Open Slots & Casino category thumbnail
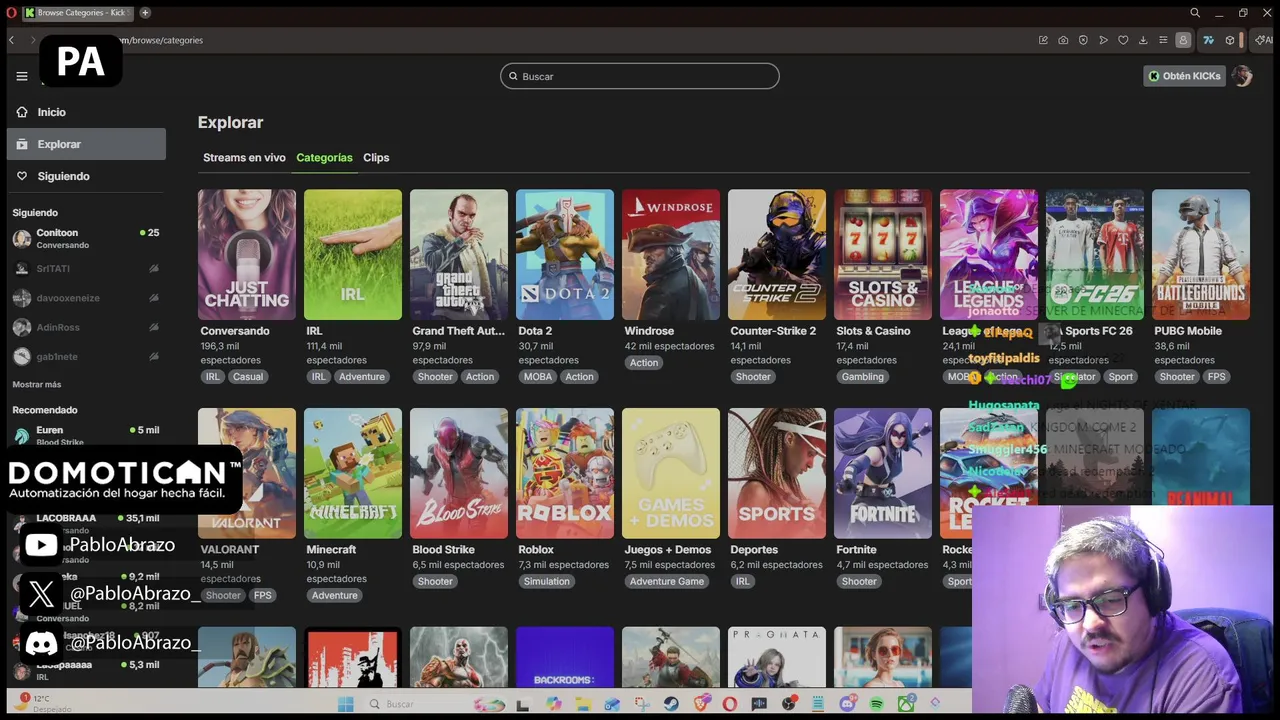Viewport: 1280px width, 720px height. (x=883, y=255)
